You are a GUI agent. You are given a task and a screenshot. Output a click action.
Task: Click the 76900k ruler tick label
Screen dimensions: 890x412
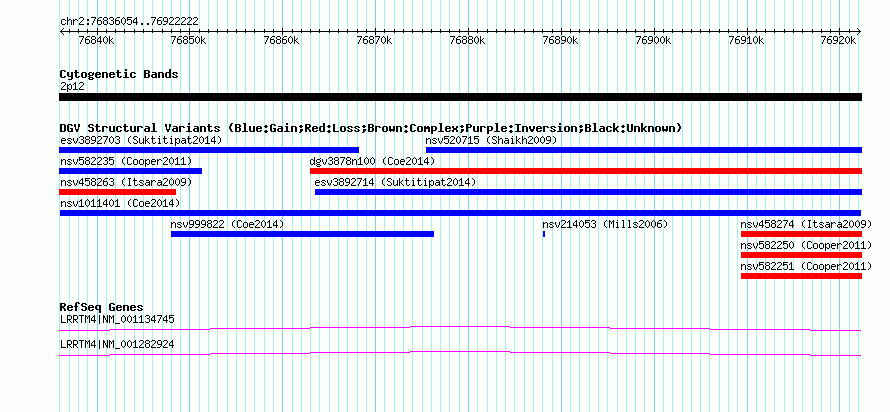(x=654, y=40)
